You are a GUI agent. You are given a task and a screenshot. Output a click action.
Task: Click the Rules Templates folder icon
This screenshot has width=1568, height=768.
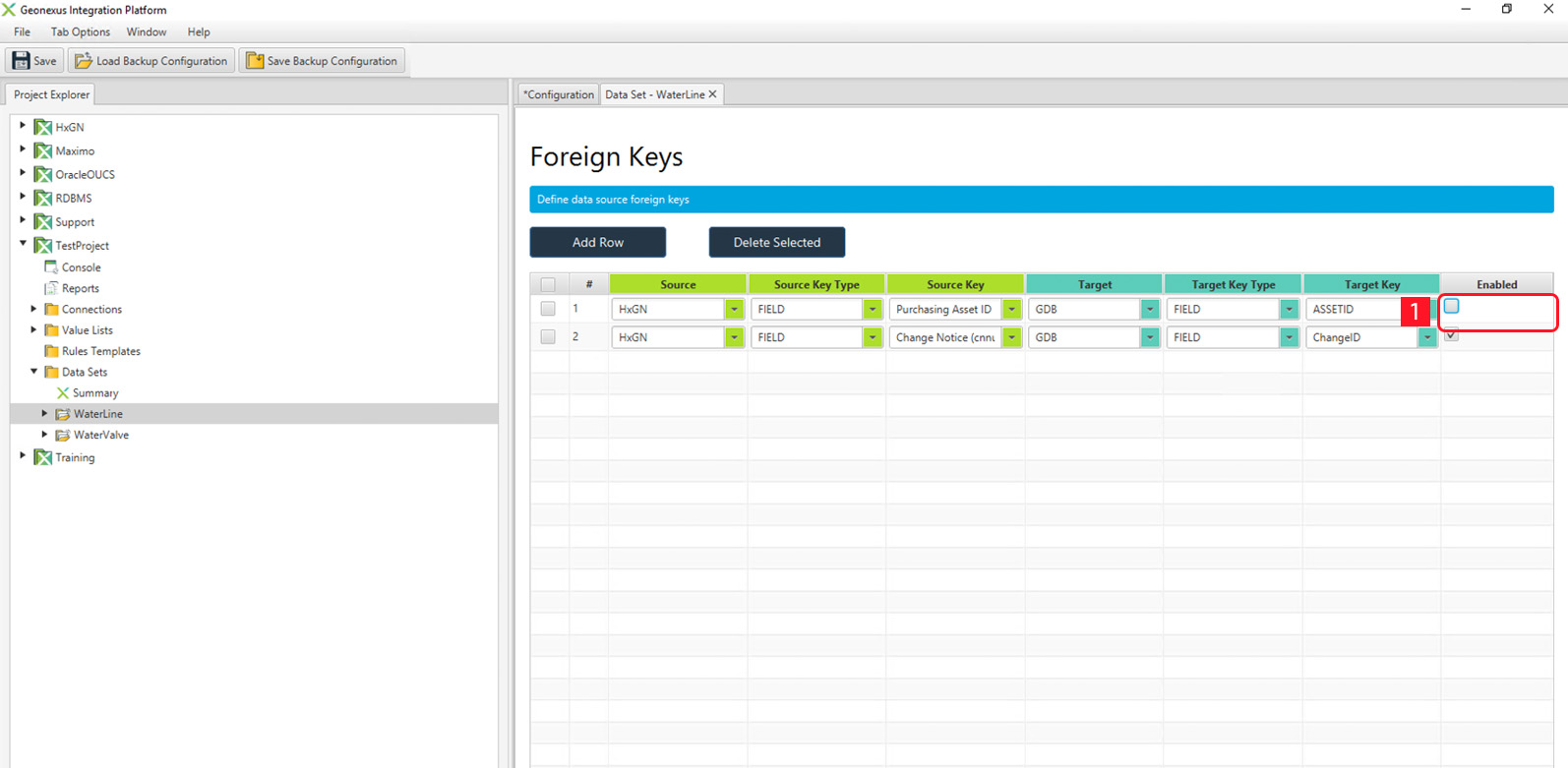coord(51,351)
